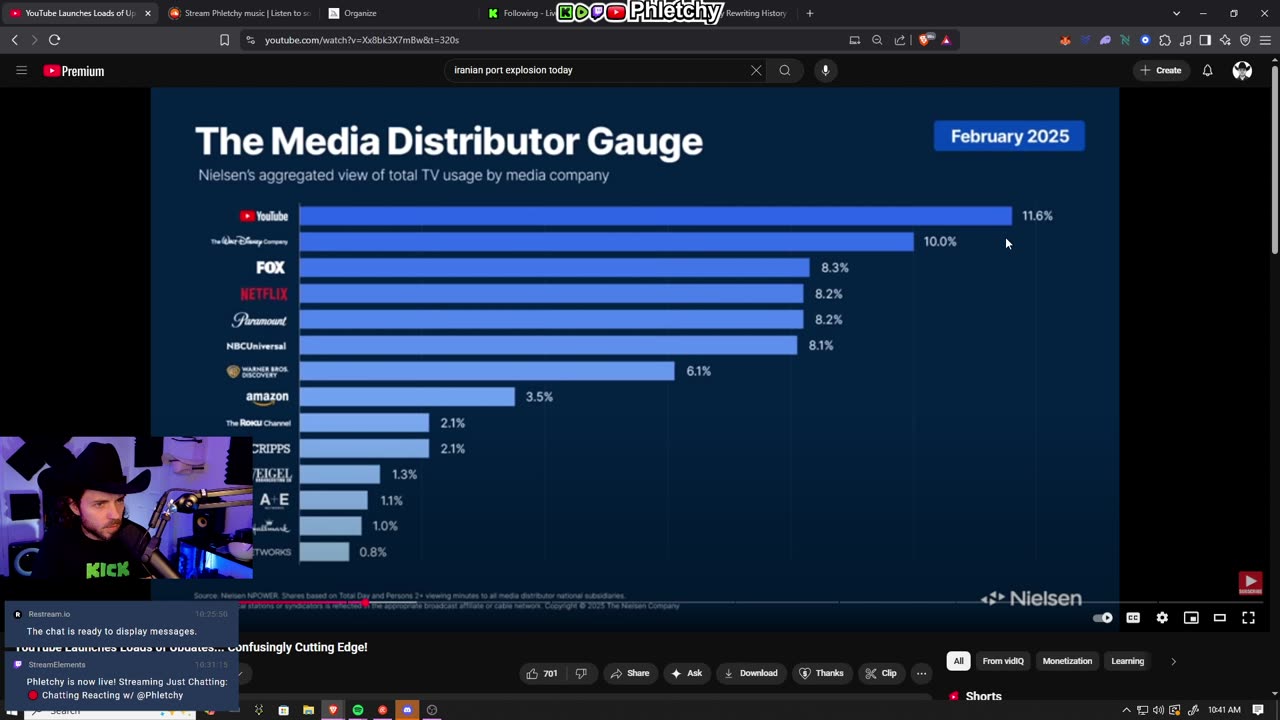Open the browser main menu
Screen dimensions: 1280x720
click(1266, 40)
